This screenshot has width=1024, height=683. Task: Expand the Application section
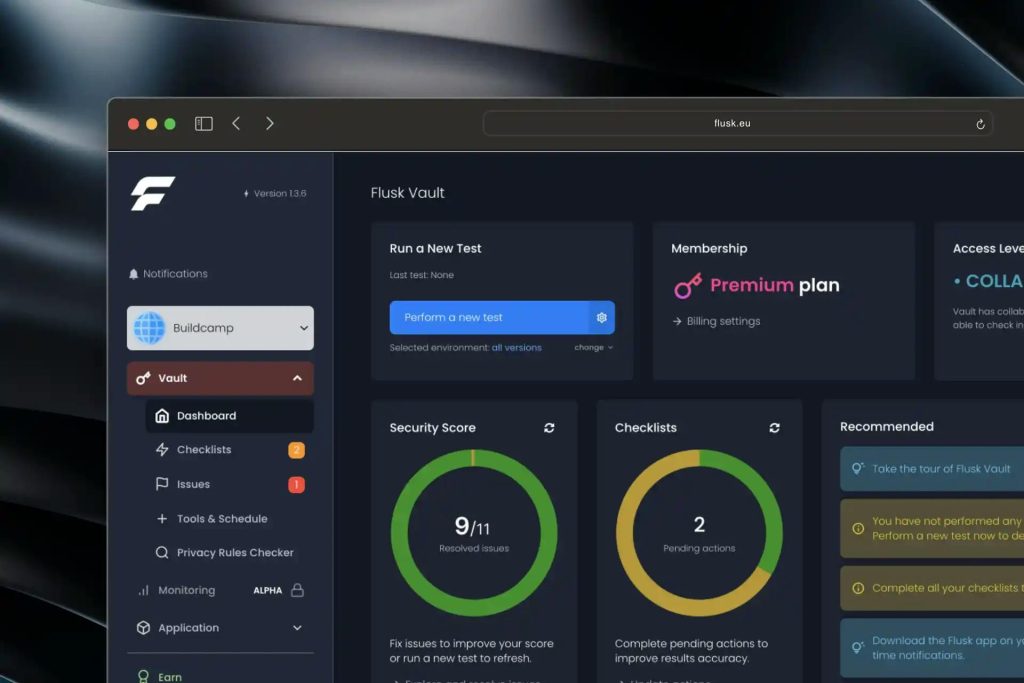(297, 628)
